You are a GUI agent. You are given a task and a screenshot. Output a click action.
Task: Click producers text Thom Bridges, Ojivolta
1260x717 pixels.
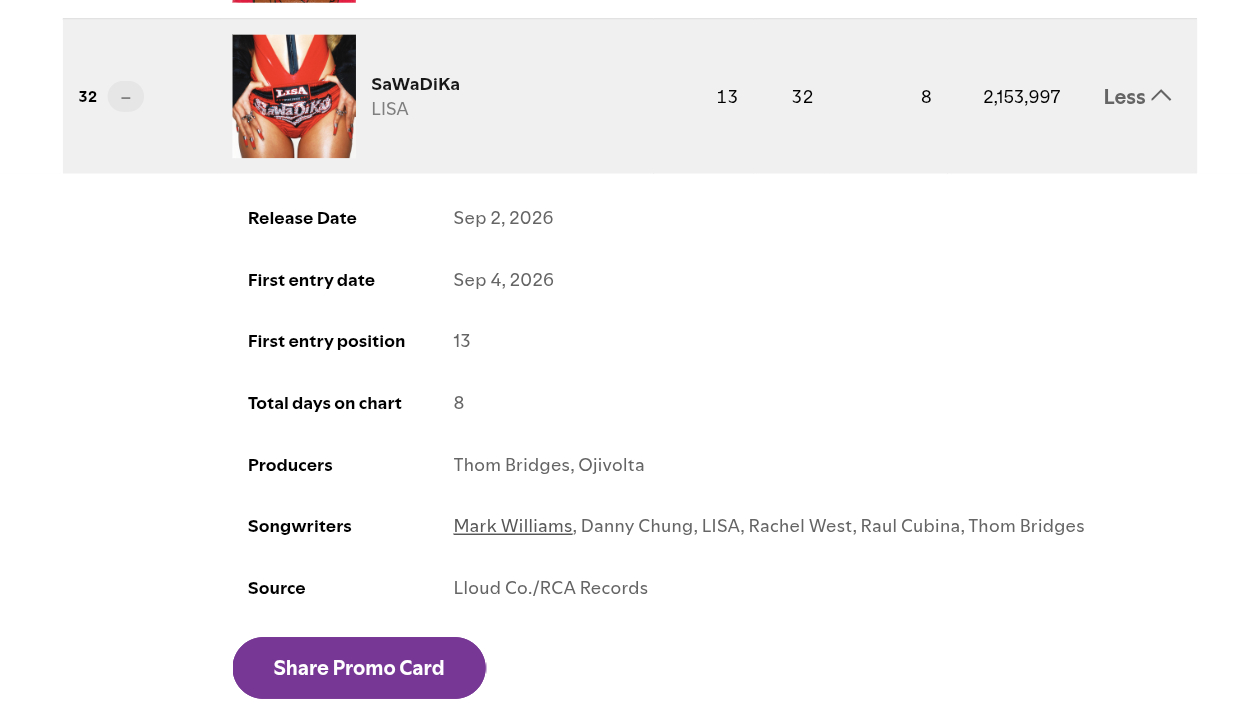click(549, 465)
